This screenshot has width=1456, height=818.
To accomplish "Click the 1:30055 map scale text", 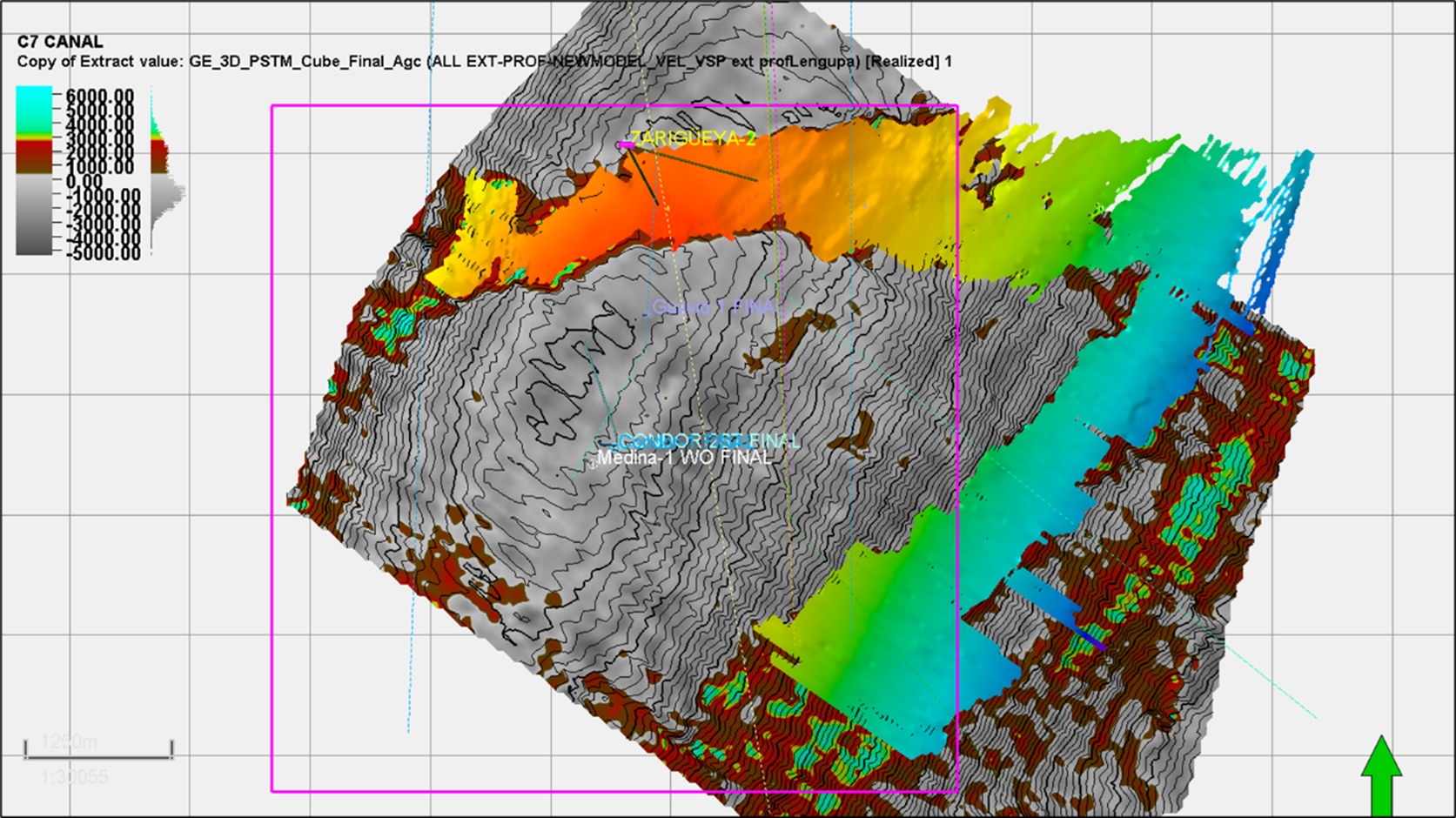I will (75, 777).
